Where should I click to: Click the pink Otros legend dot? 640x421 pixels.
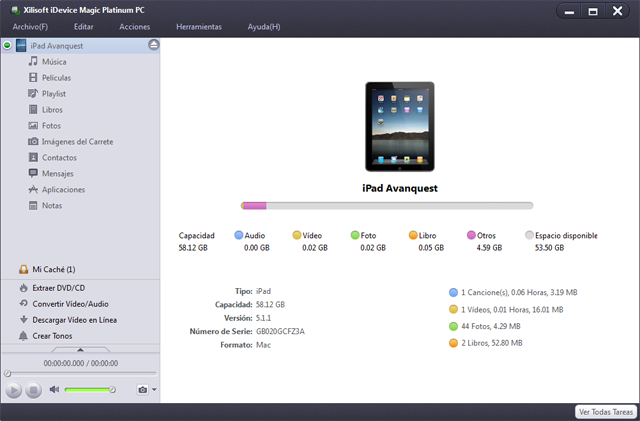(471, 235)
